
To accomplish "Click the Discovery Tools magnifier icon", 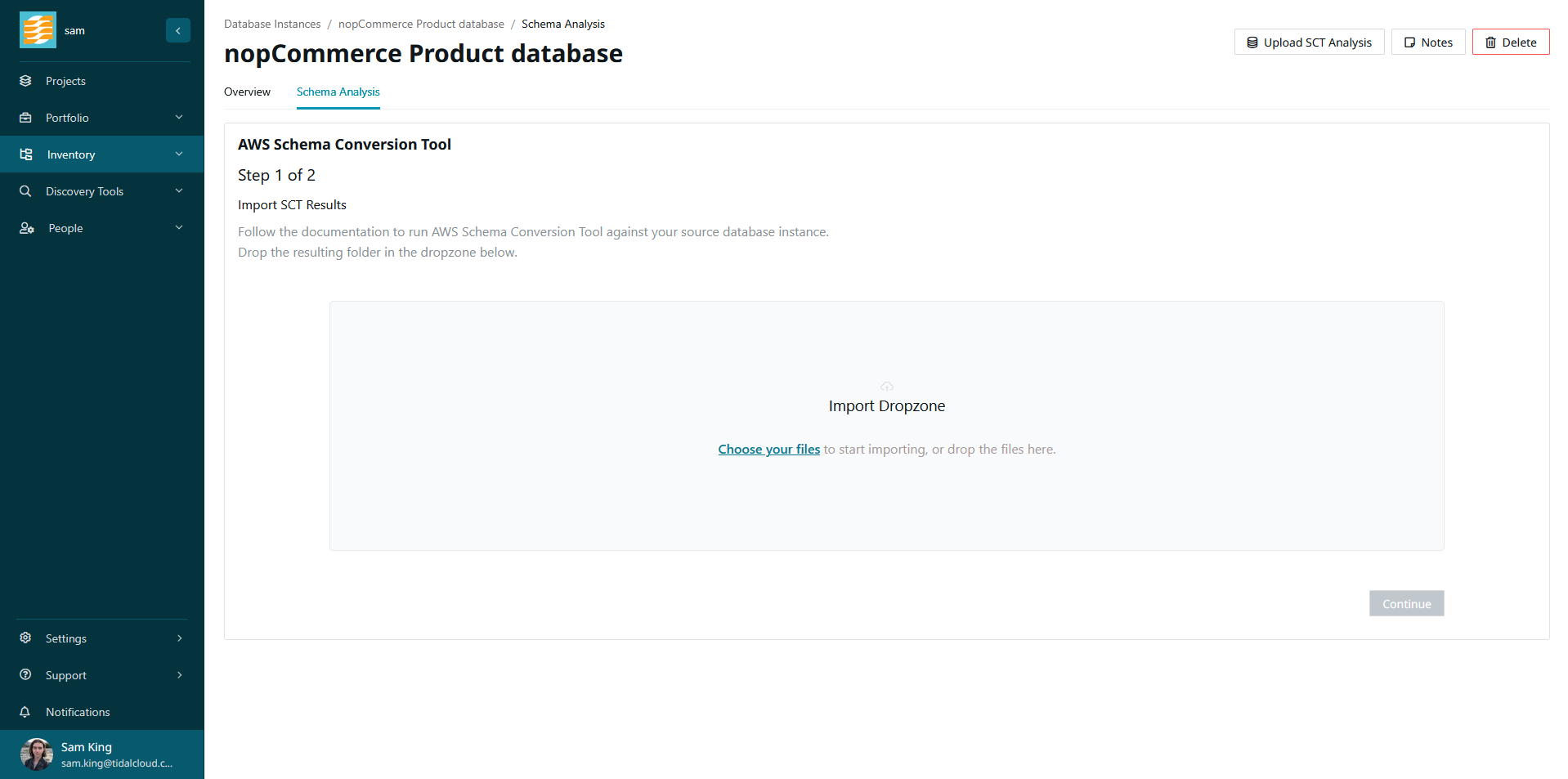I will 25,191.
